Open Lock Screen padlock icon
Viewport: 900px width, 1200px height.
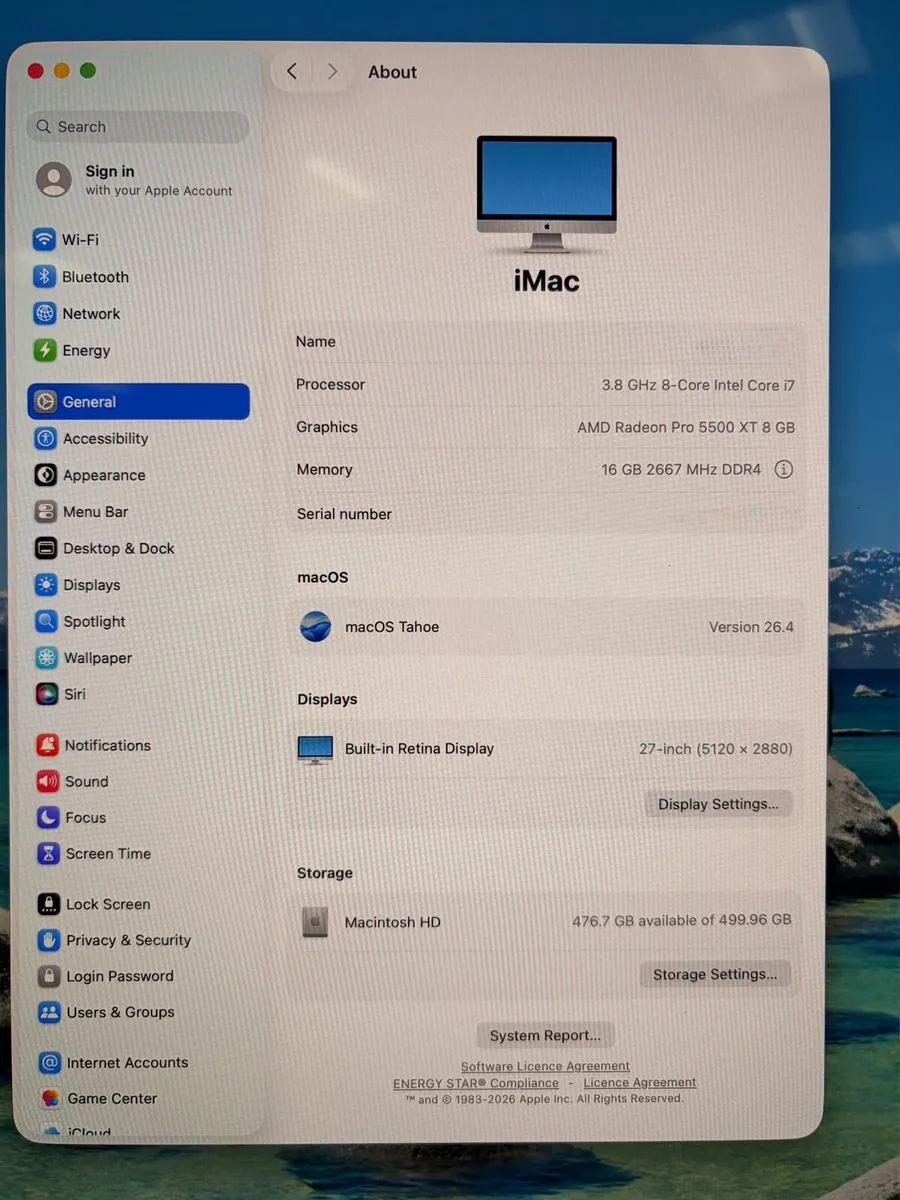(x=49, y=904)
